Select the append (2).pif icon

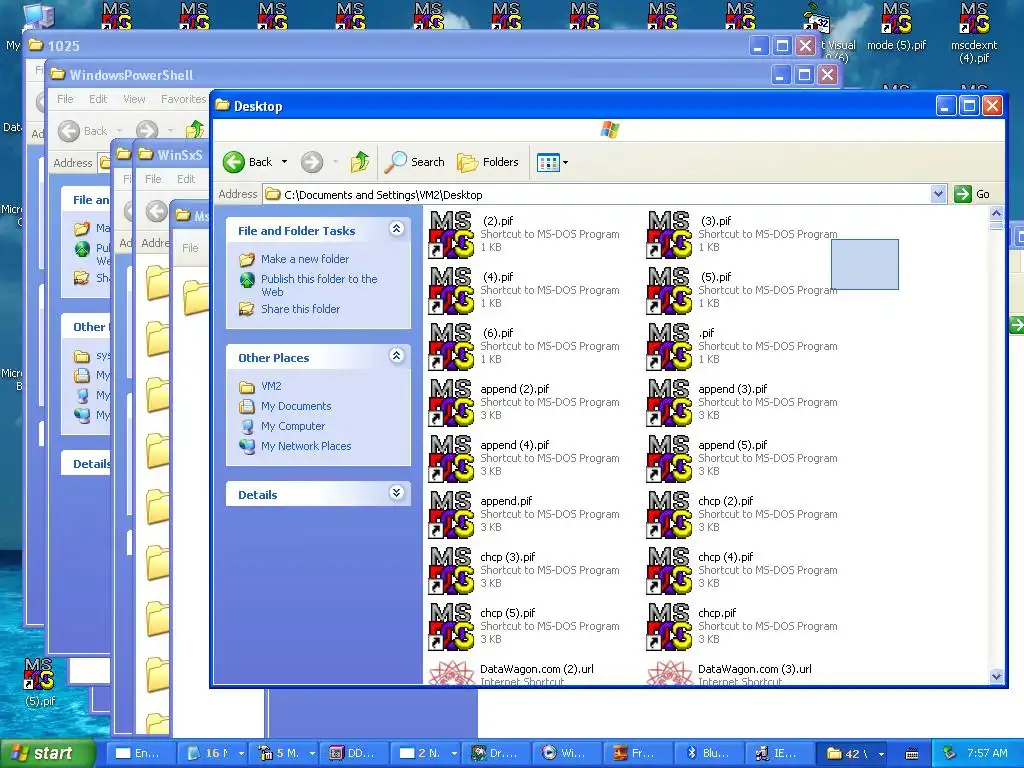point(451,403)
